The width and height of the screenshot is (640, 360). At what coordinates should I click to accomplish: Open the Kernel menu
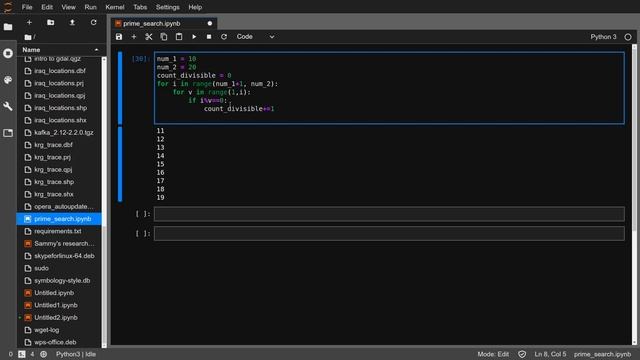click(x=115, y=7)
